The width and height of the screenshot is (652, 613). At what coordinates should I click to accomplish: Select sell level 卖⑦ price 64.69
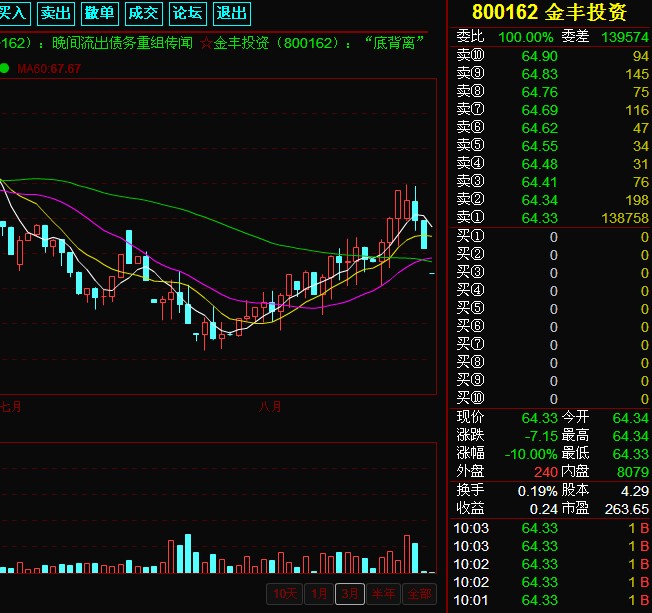click(x=539, y=110)
